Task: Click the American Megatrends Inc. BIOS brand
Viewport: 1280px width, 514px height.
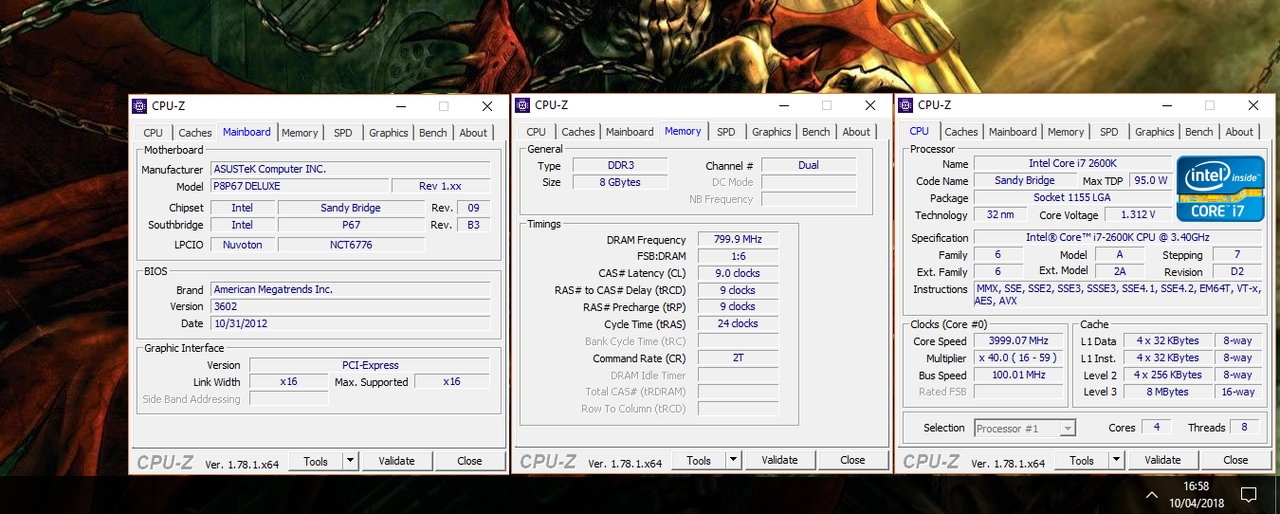Action: click(x=350, y=289)
